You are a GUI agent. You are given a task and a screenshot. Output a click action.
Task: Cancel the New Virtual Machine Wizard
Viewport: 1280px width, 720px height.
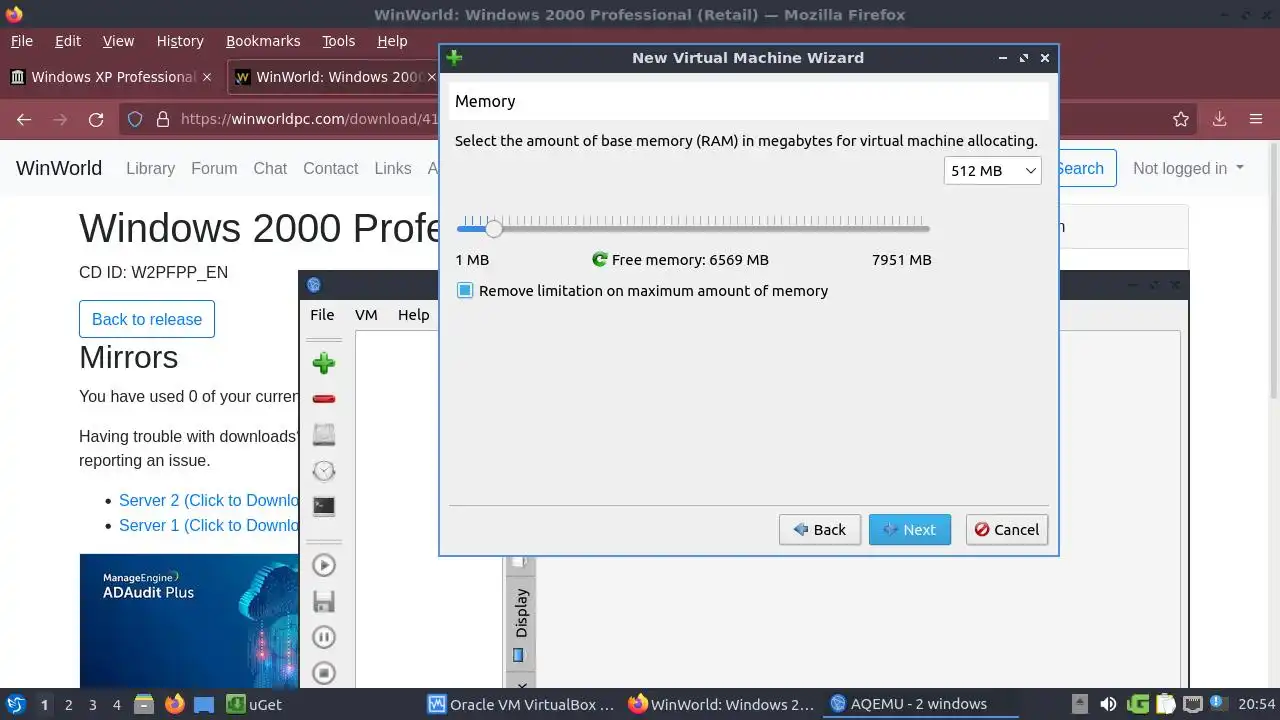(1006, 530)
